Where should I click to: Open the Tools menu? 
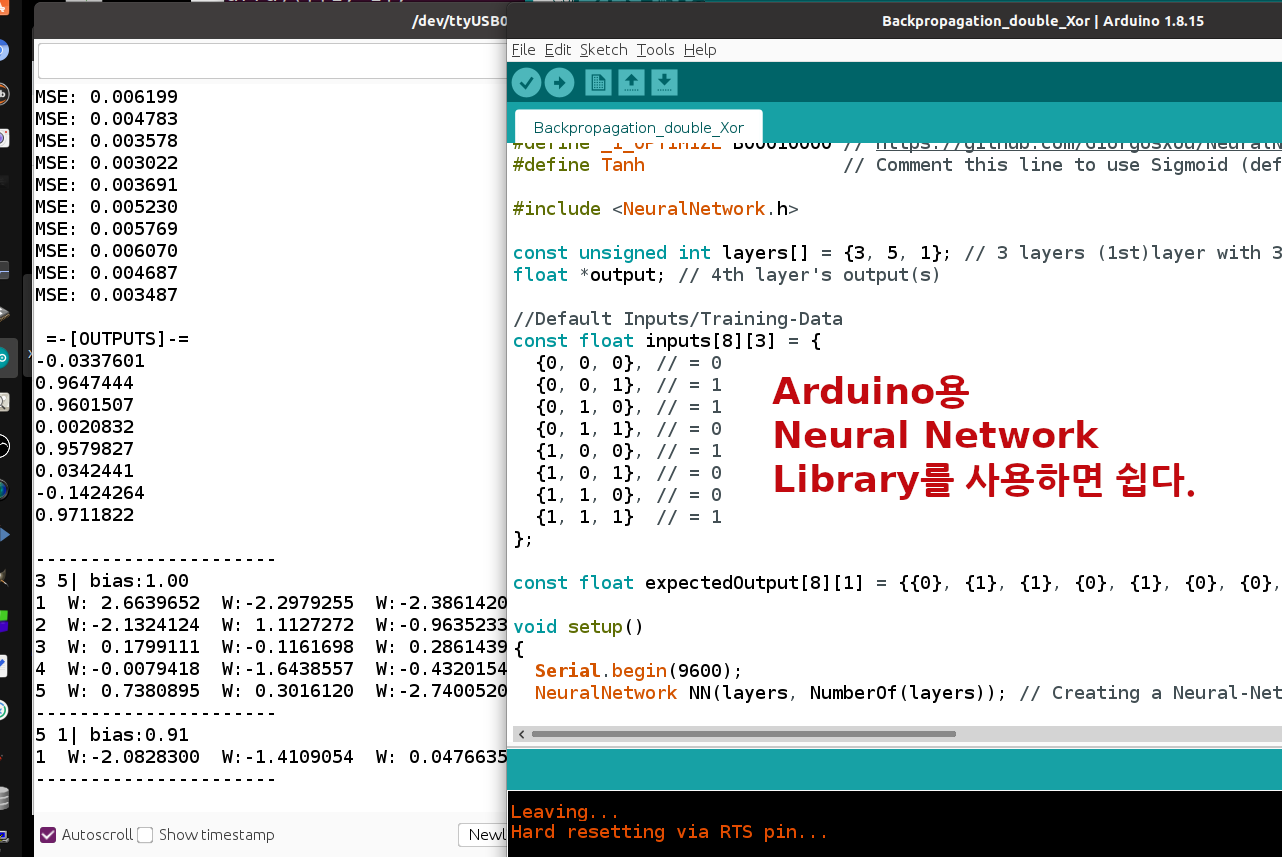(656, 50)
